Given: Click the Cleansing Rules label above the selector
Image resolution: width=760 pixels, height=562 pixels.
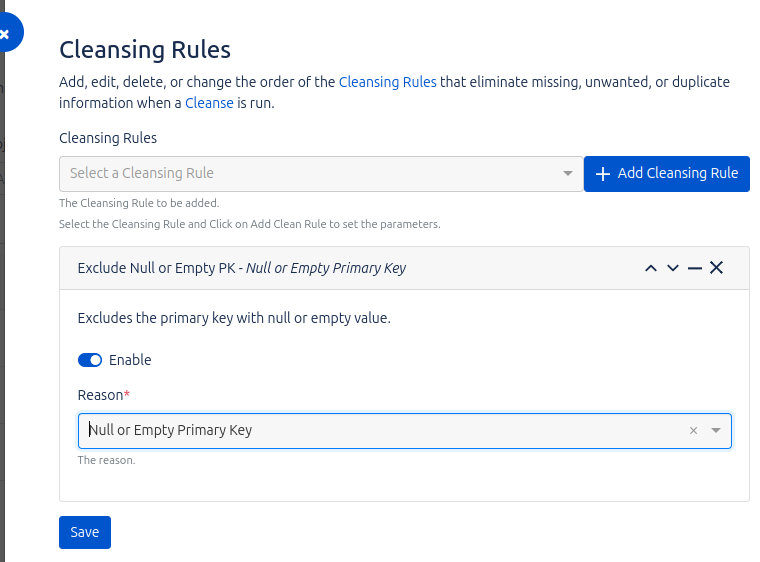Looking at the screenshot, I should point(108,138).
